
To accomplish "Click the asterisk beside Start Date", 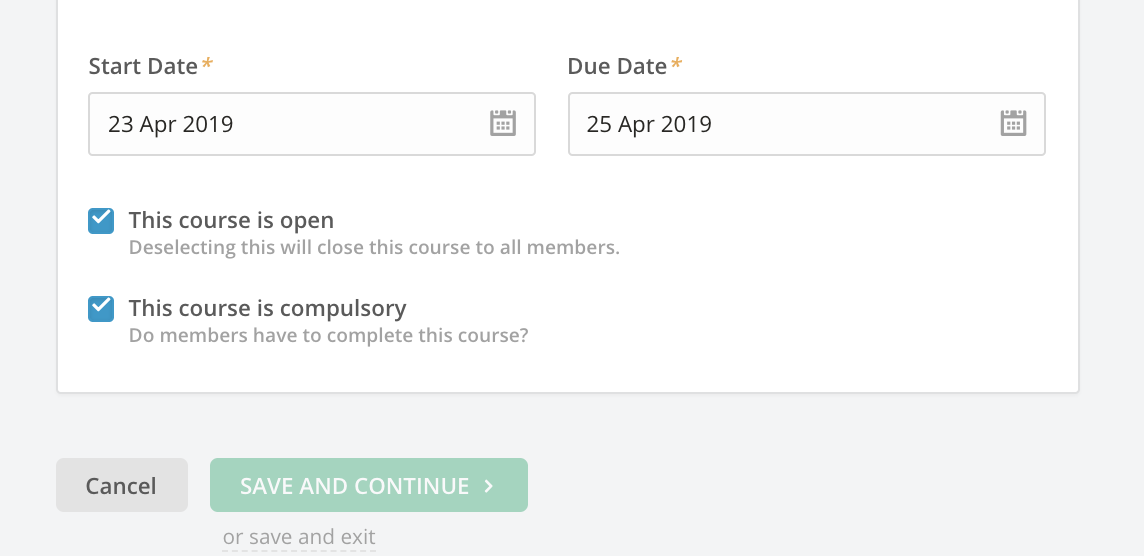I will 208,66.
